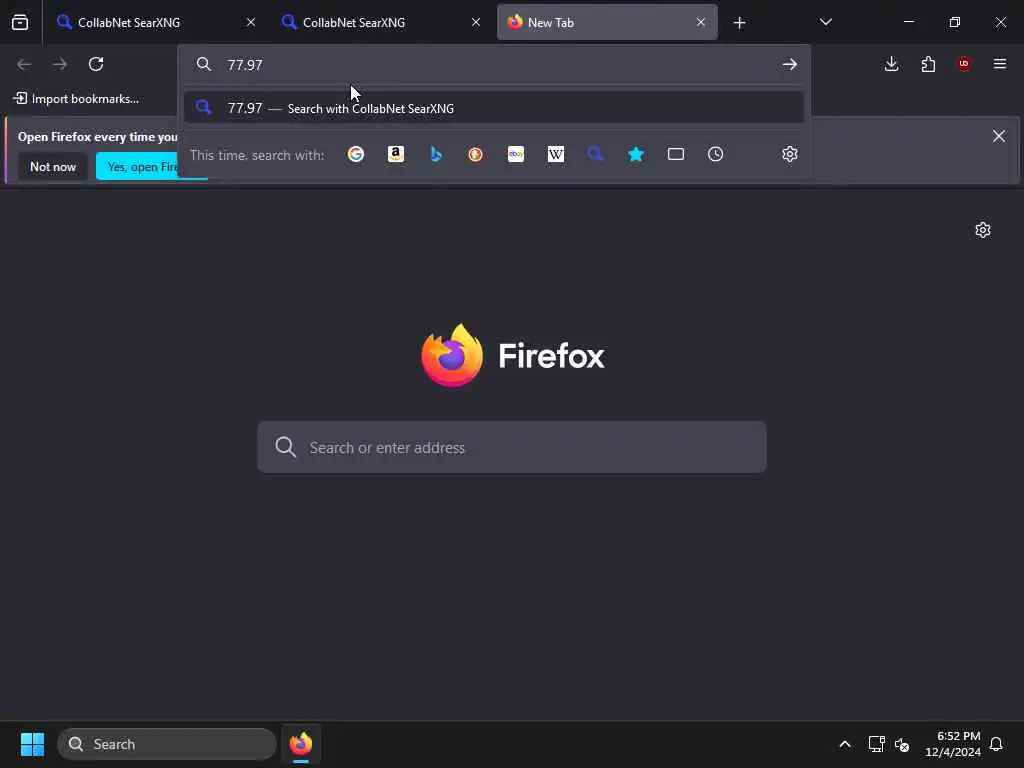Search in History clock icon
The width and height of the screenshot is (1024, 768).
(716, 154)
